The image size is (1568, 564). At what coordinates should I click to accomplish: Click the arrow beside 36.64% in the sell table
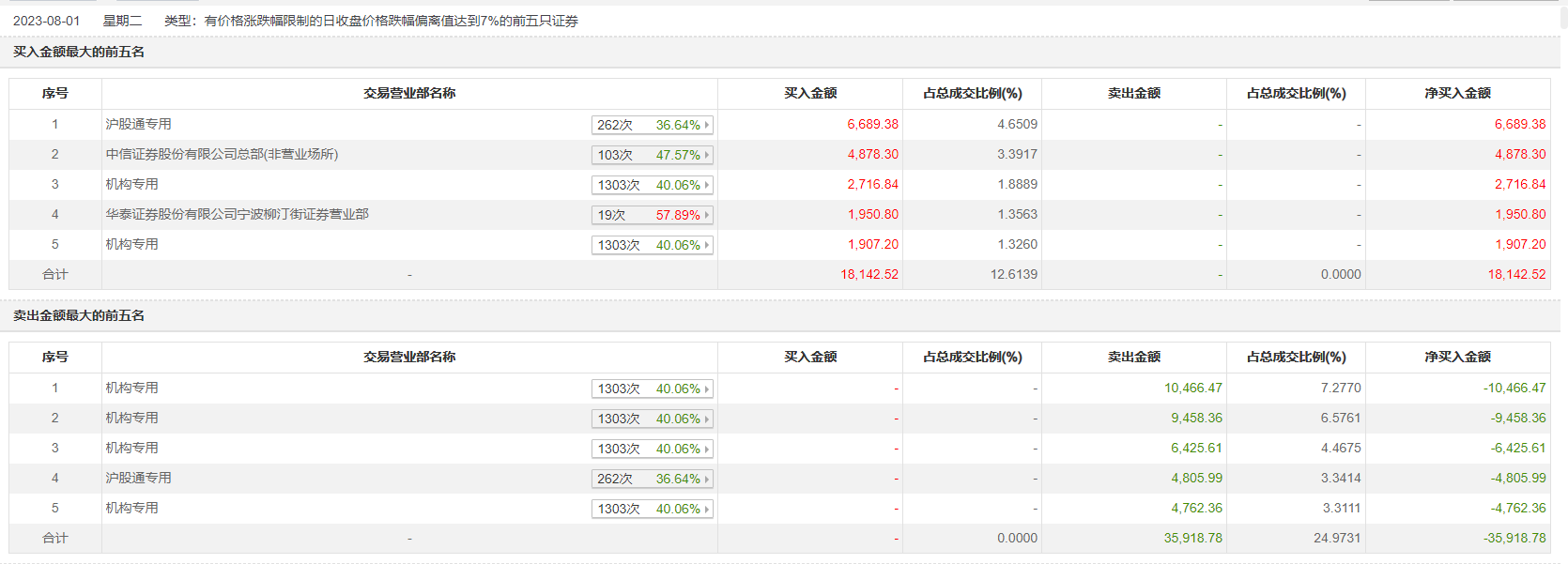(706, 479)
